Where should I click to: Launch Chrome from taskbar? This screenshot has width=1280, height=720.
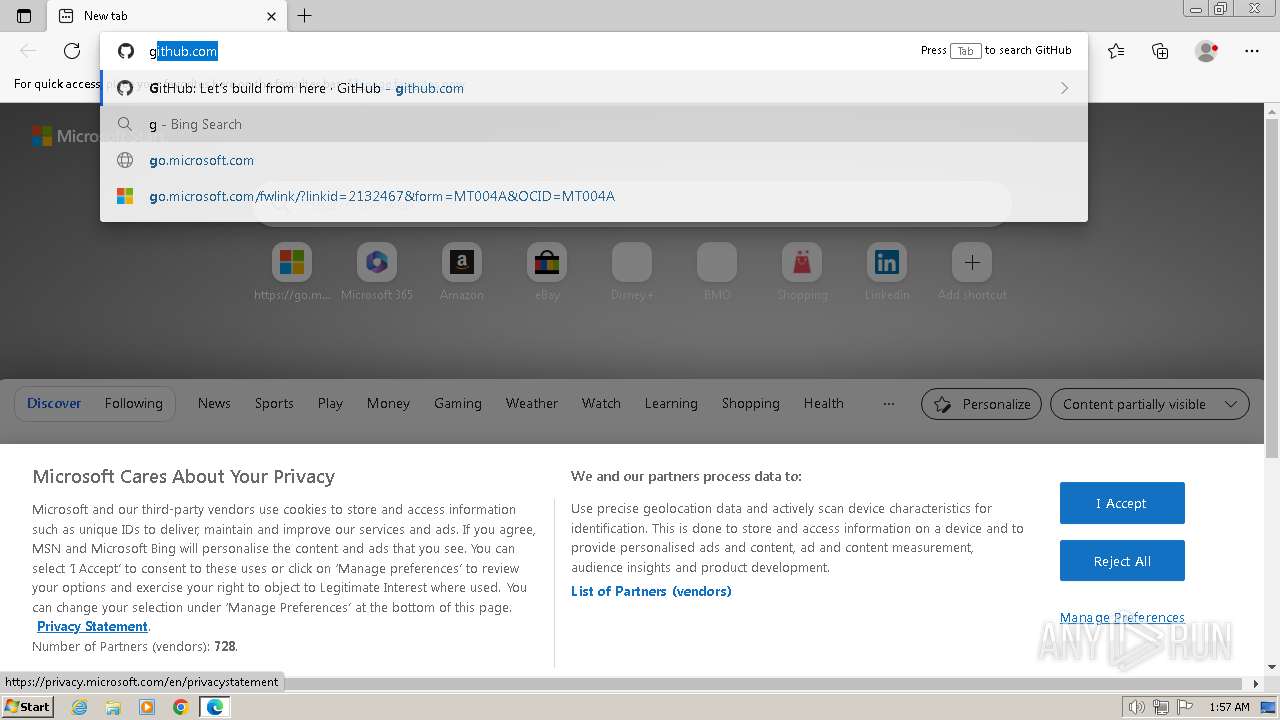pyautogui.click(x=180, y=707)
